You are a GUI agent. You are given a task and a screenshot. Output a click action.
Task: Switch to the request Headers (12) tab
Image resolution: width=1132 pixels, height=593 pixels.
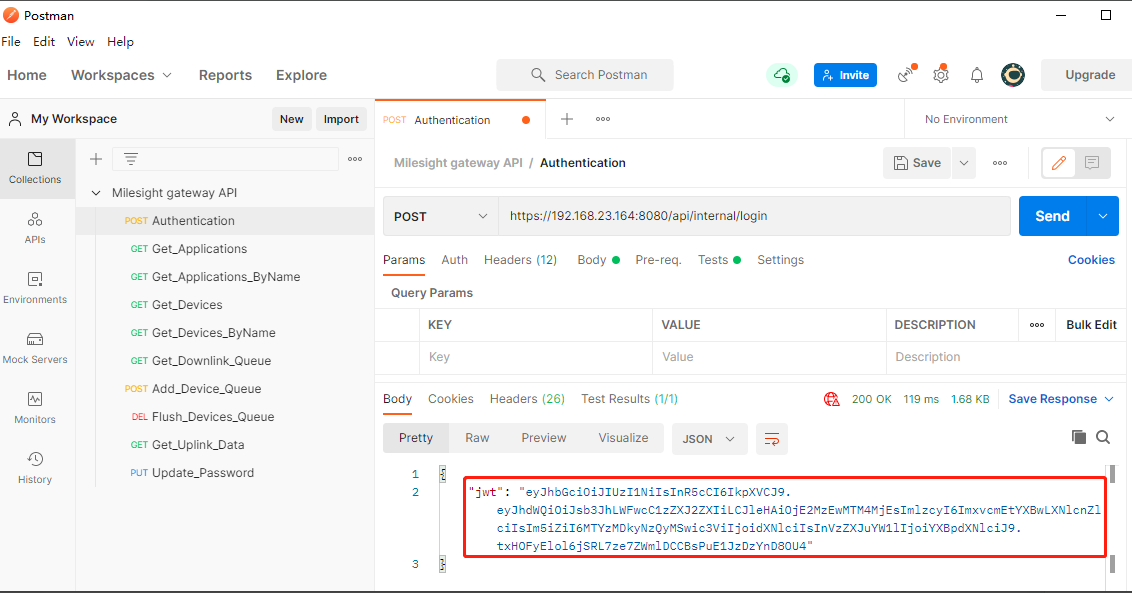521,260
